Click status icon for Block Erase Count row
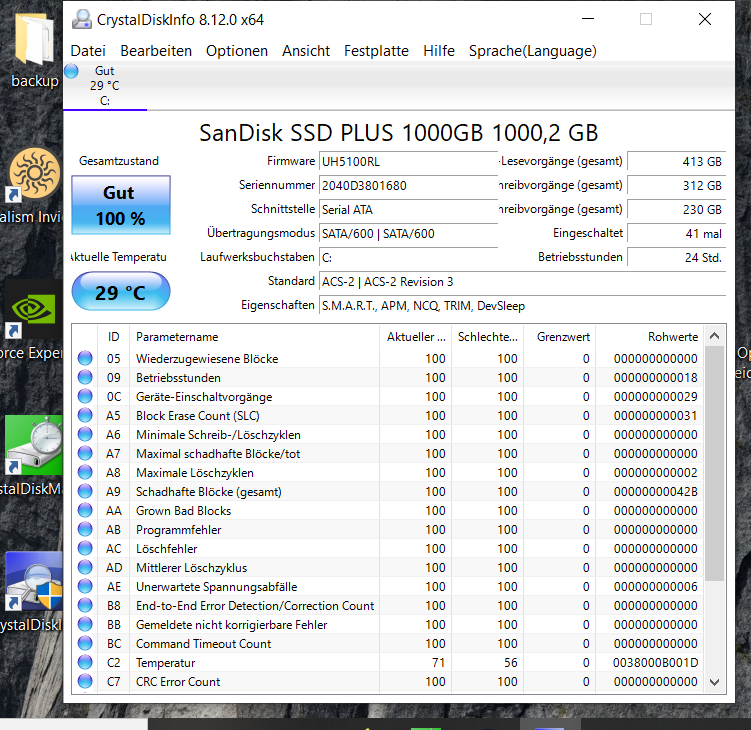Screen dimensions: 751x730 tap(85, 415)
